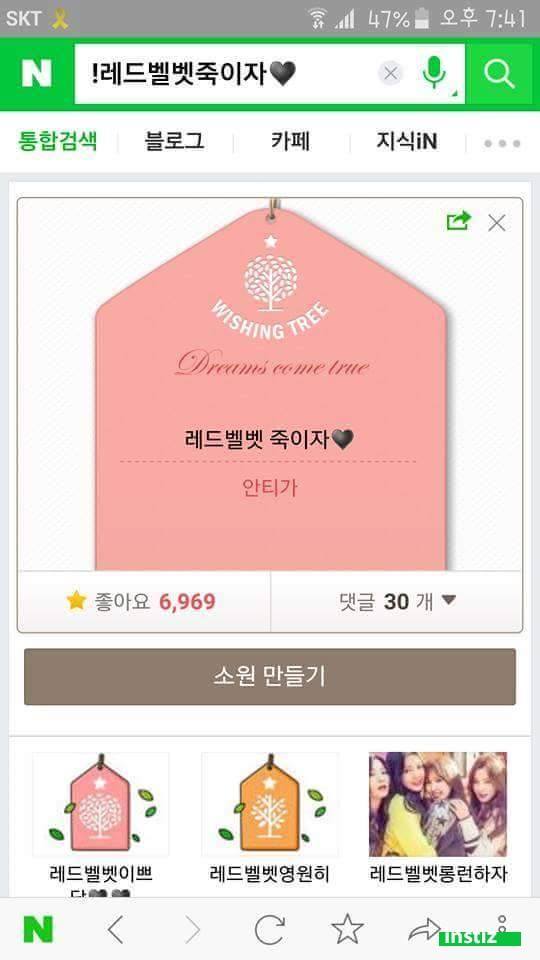Clear the search text with X icon
This screenshot has height=960, width=540.
tap(391, 74)
